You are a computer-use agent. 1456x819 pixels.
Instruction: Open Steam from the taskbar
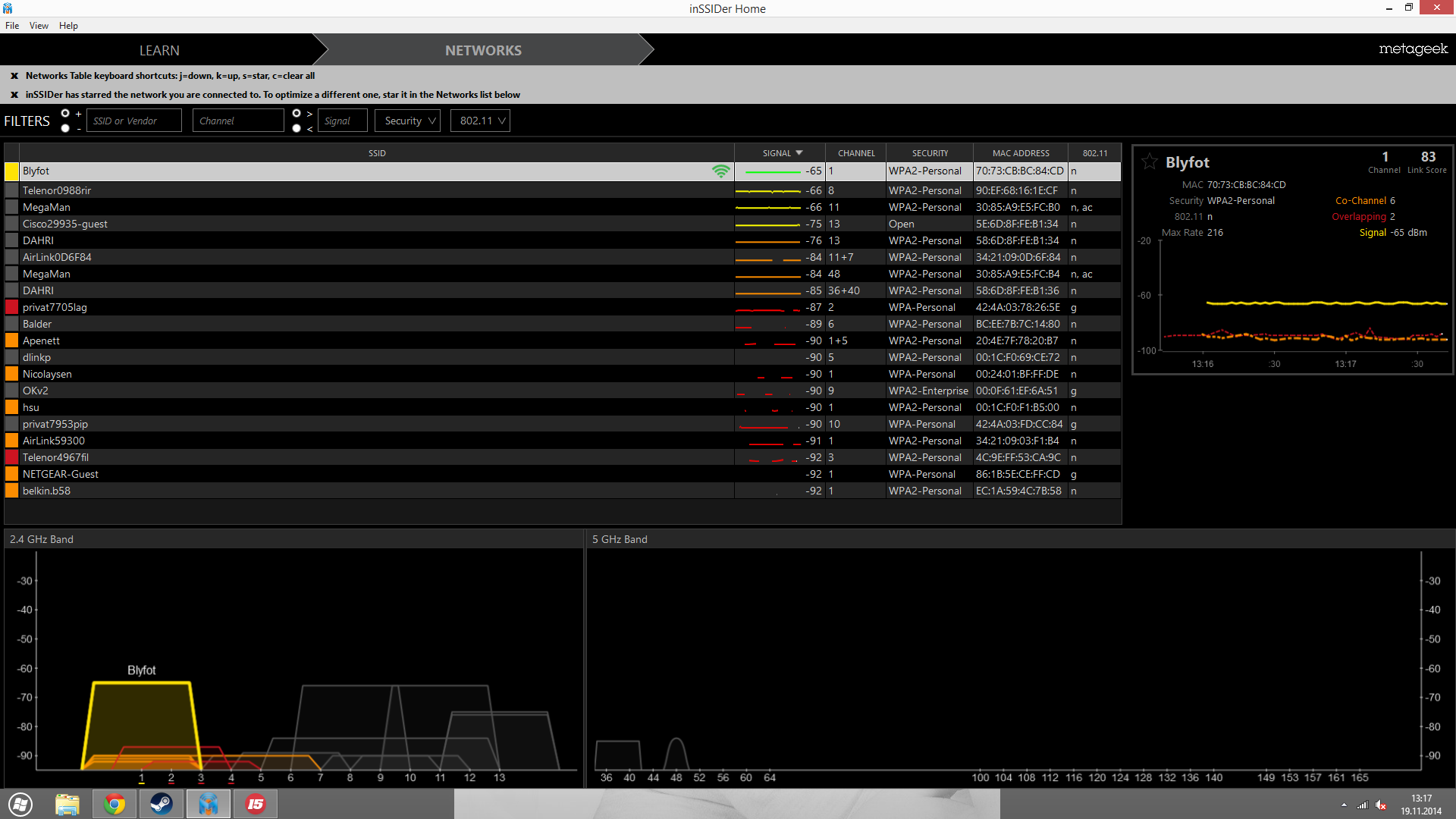coord(161,804)
